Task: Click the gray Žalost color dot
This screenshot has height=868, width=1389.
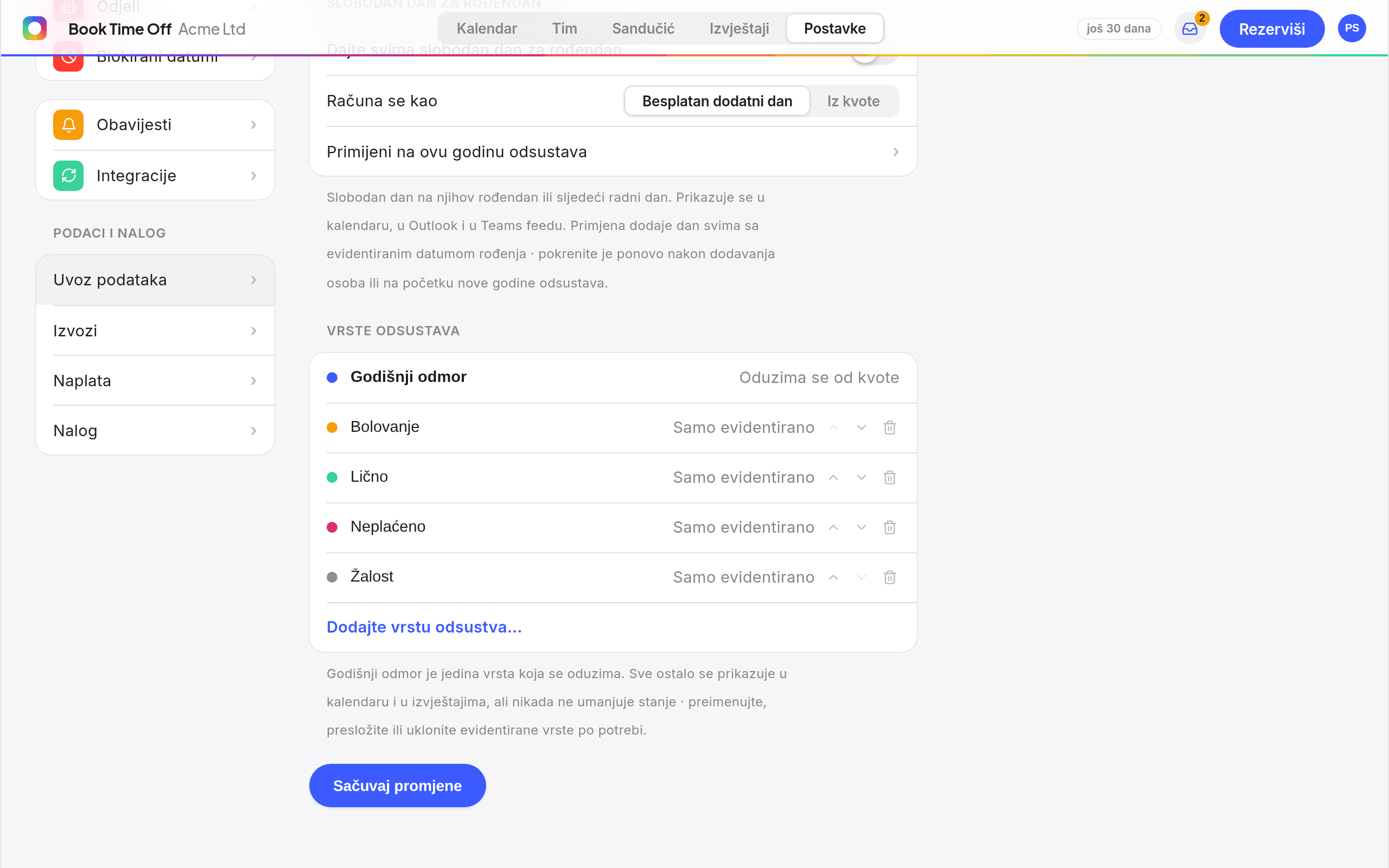Action: [x=332, y=578]
